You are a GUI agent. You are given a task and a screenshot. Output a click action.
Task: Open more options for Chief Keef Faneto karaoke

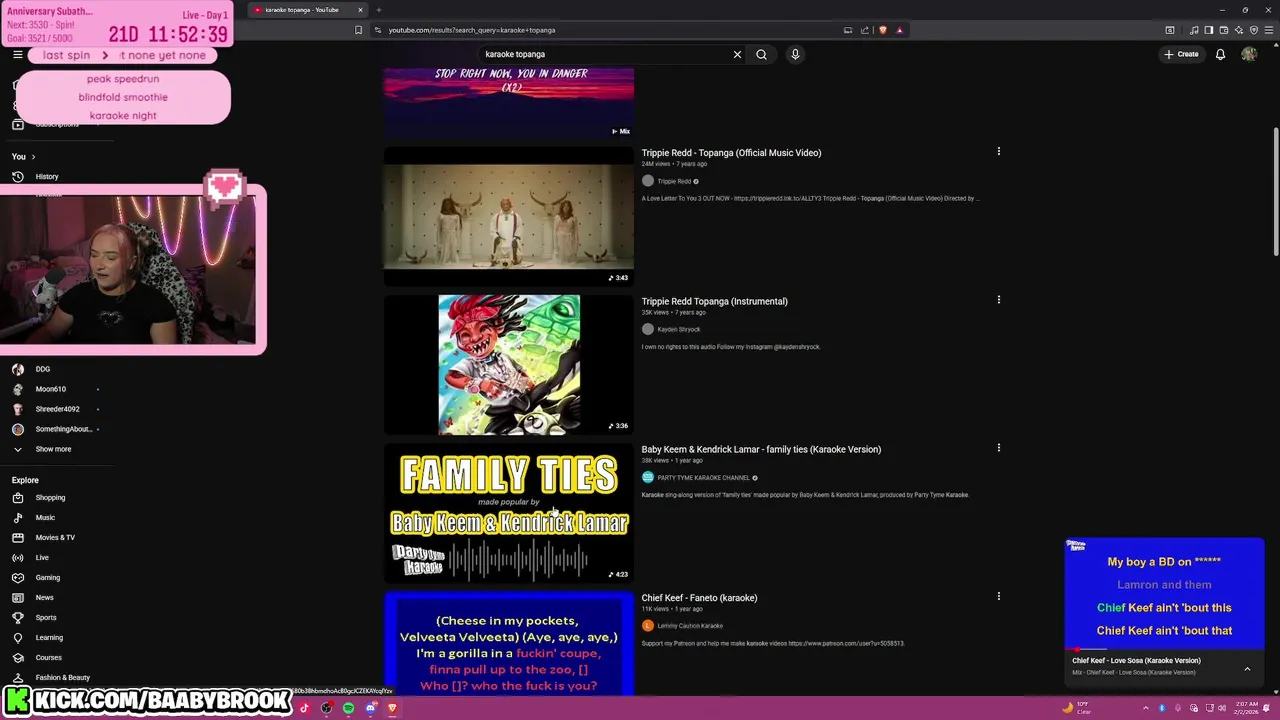click(x=998, y=596)
